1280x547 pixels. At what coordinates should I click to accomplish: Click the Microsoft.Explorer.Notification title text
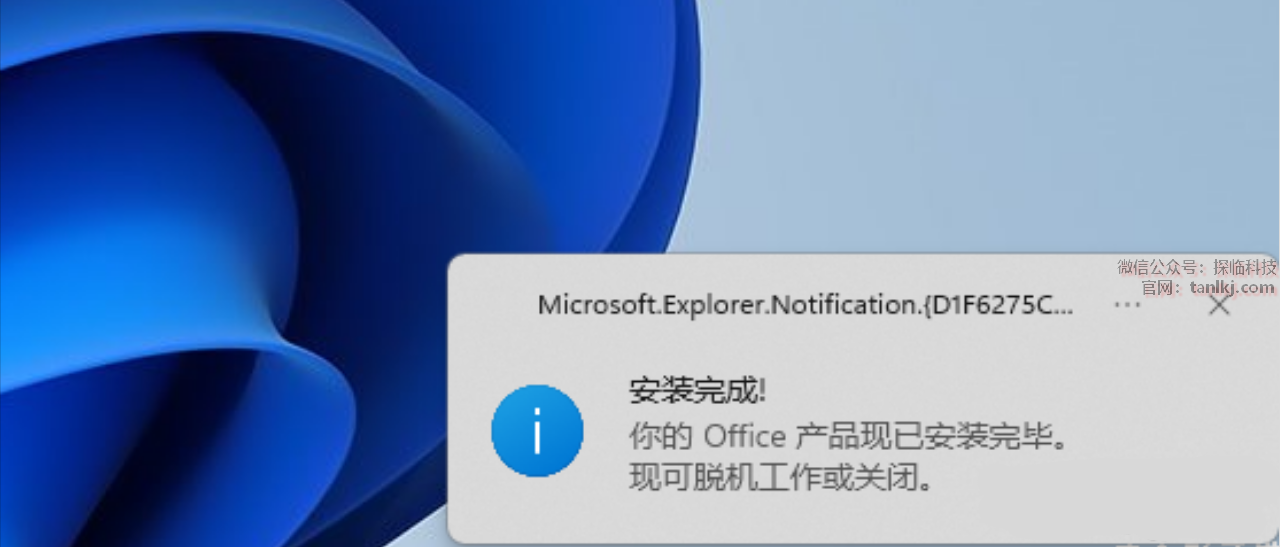click(805, 305)
